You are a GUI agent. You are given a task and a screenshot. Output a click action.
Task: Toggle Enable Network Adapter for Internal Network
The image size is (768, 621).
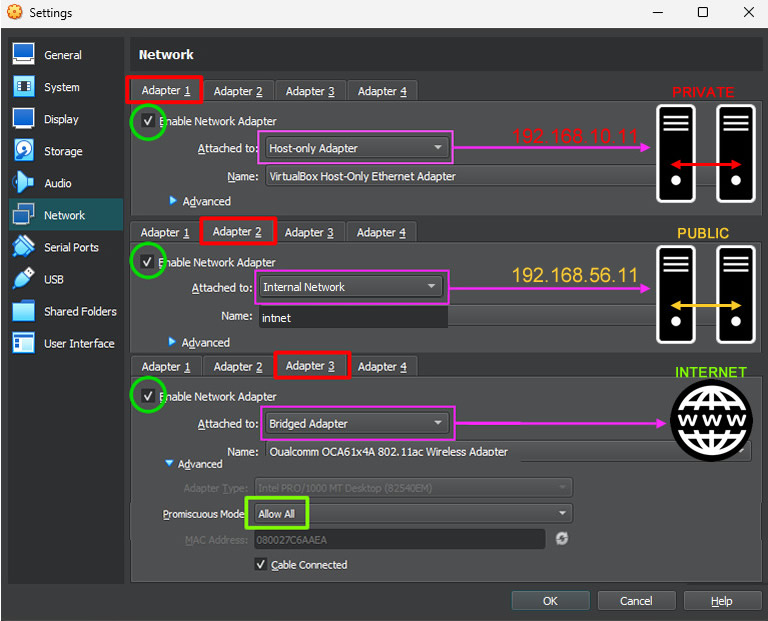click(x=147, y=262)
